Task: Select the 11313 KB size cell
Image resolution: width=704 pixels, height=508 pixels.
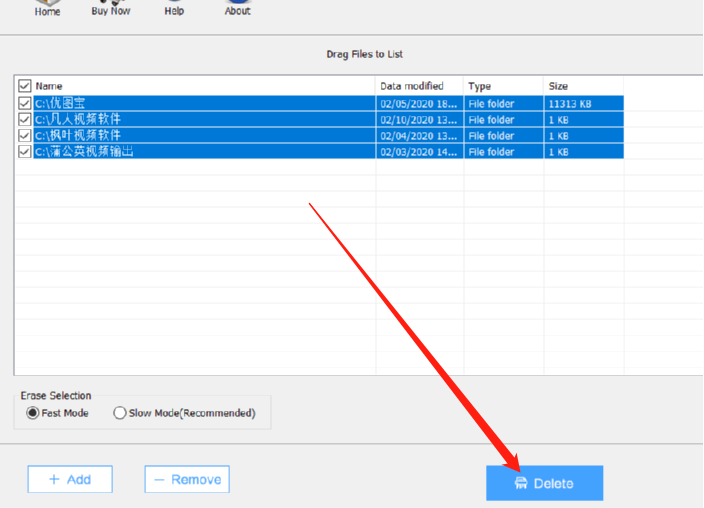Action: (x=582, y=103)
